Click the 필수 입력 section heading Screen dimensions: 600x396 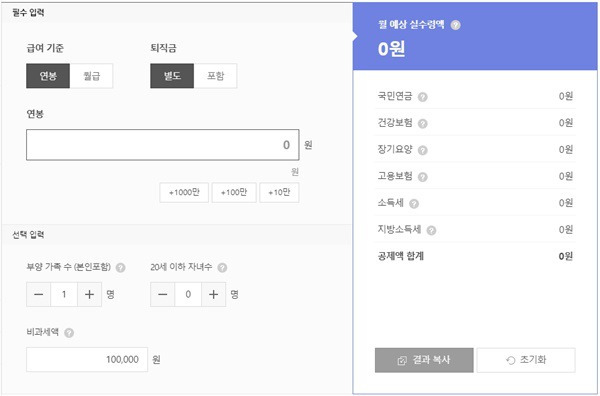[x=28, y=12]
